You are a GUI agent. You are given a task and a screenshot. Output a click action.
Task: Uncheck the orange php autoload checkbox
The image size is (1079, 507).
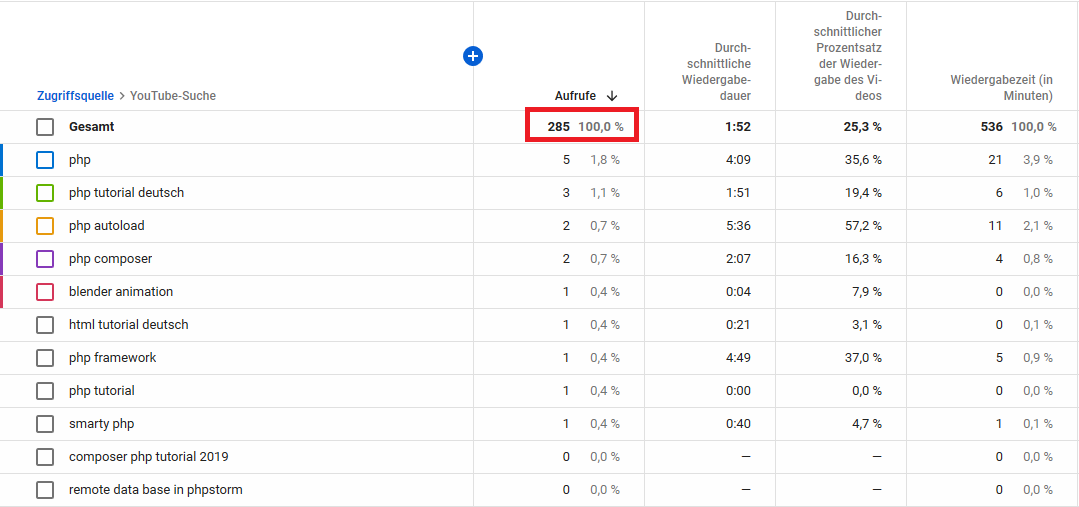[45, 226]
